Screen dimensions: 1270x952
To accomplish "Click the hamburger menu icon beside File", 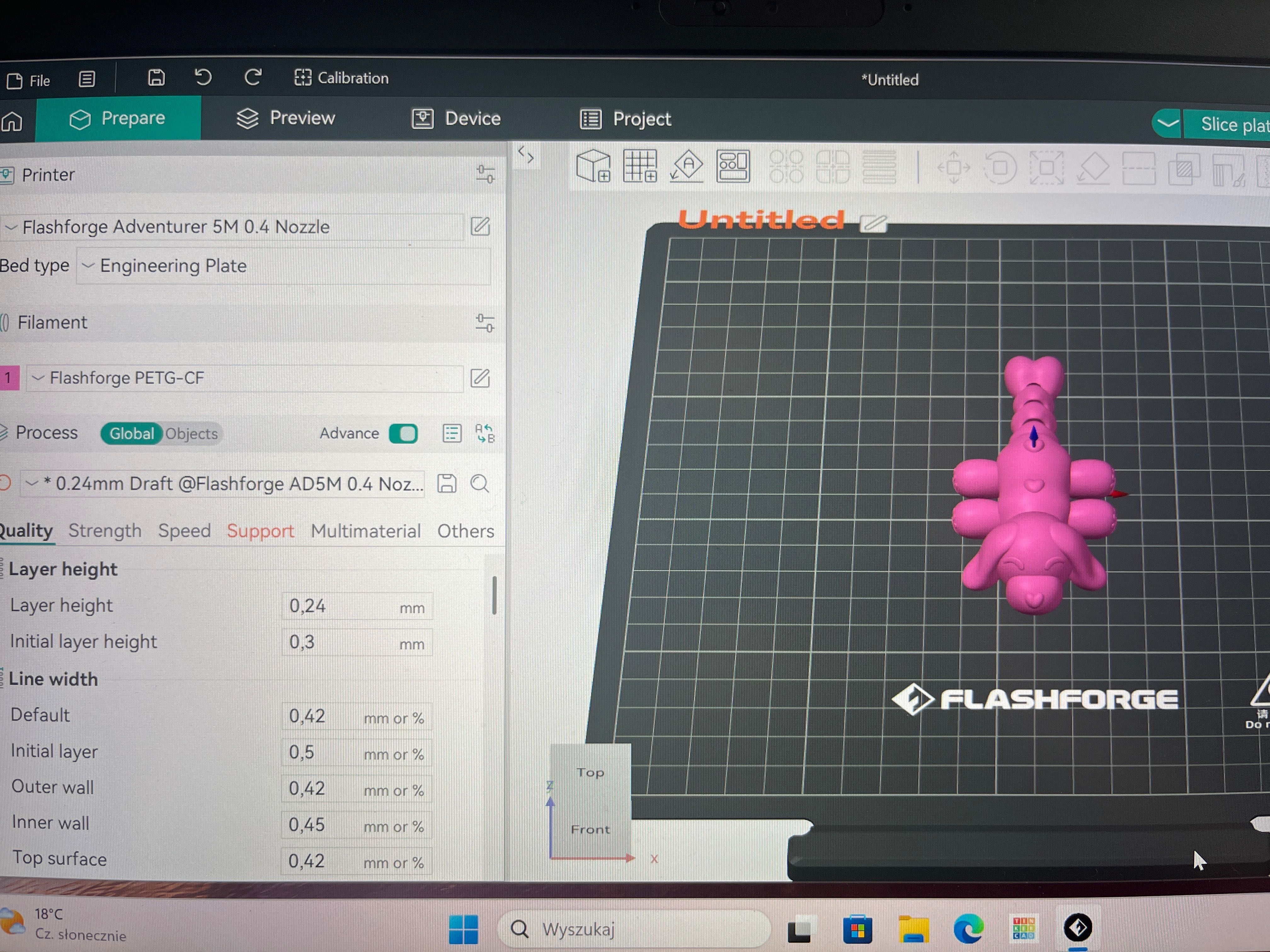I will point(87,79).
